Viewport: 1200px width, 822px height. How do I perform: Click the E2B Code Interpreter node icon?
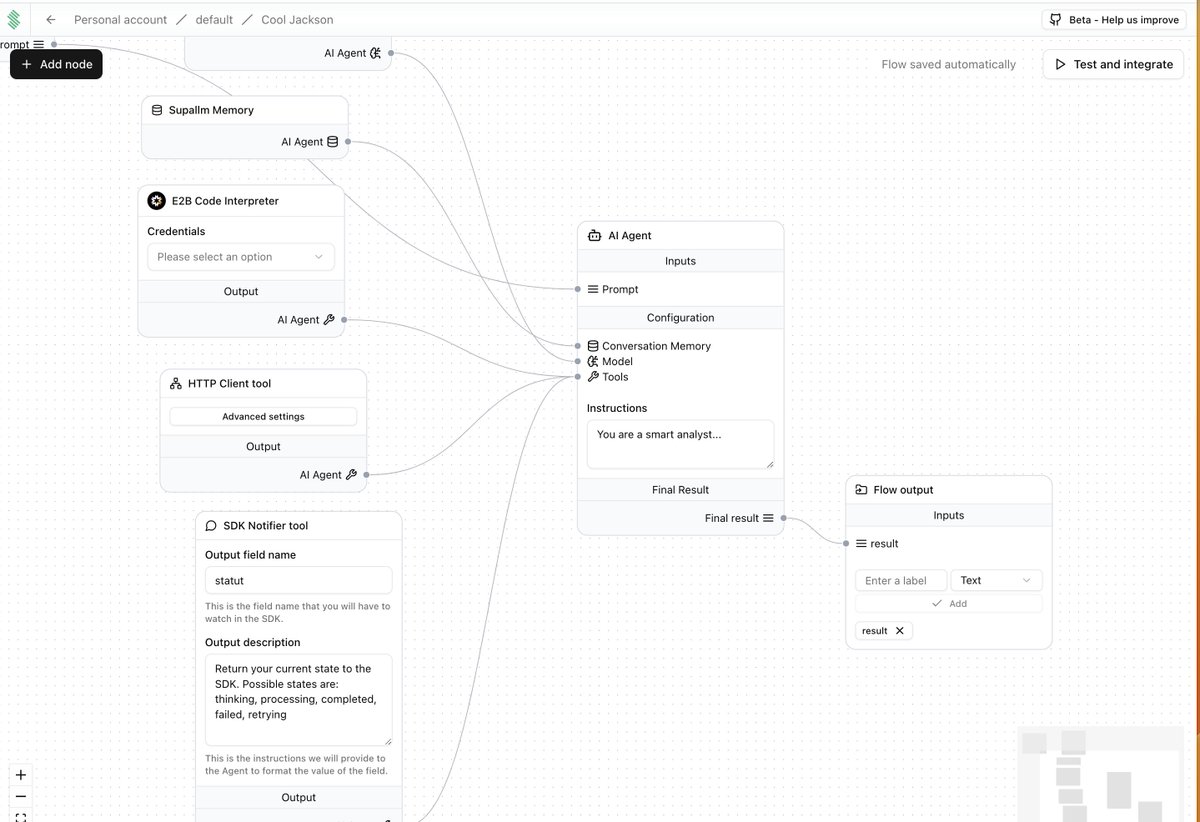pos(157,200)
